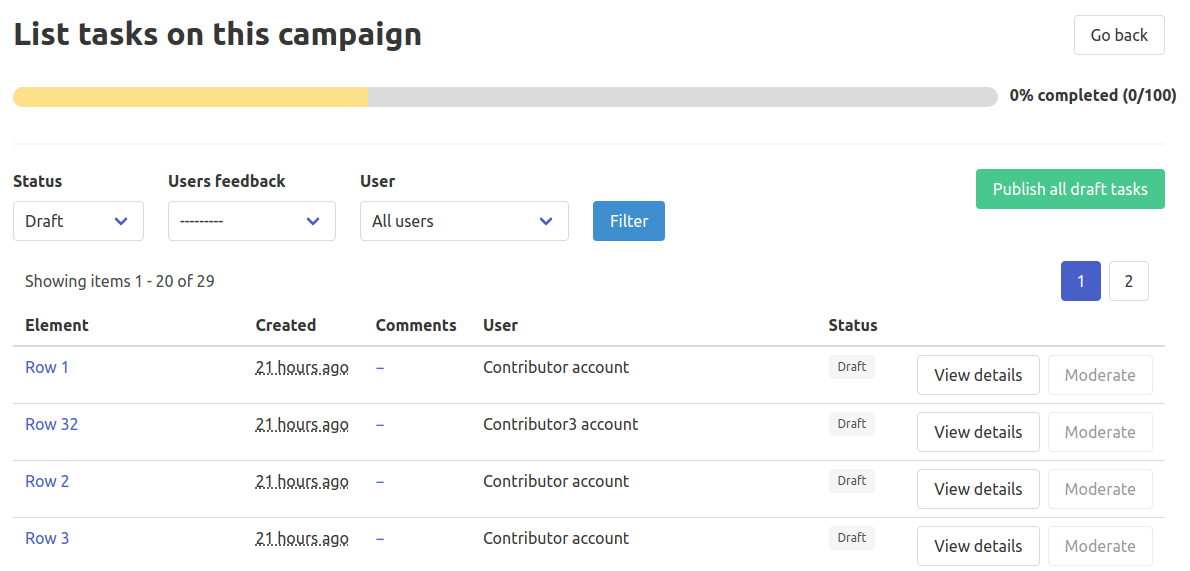View details for Row 3

[978, 546]
